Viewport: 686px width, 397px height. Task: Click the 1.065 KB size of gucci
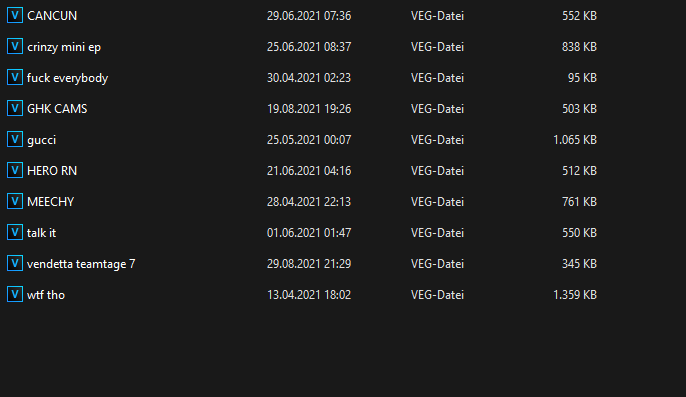[575, 140]
